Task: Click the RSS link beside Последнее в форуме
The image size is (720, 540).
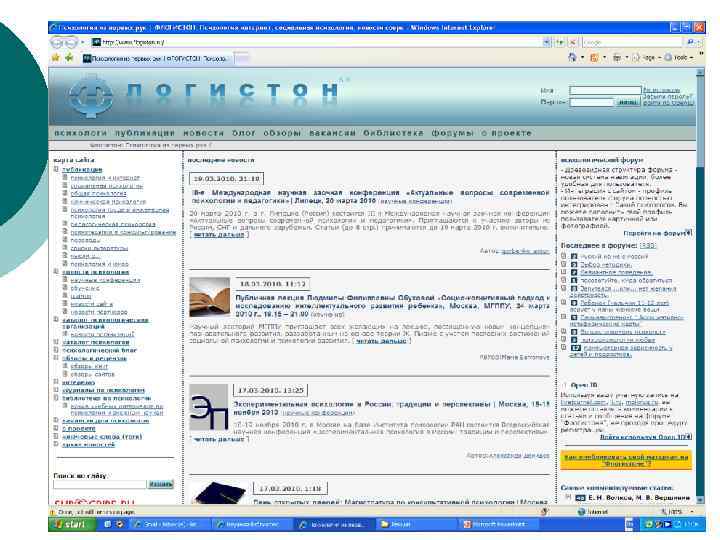Action: pos(648,246)
